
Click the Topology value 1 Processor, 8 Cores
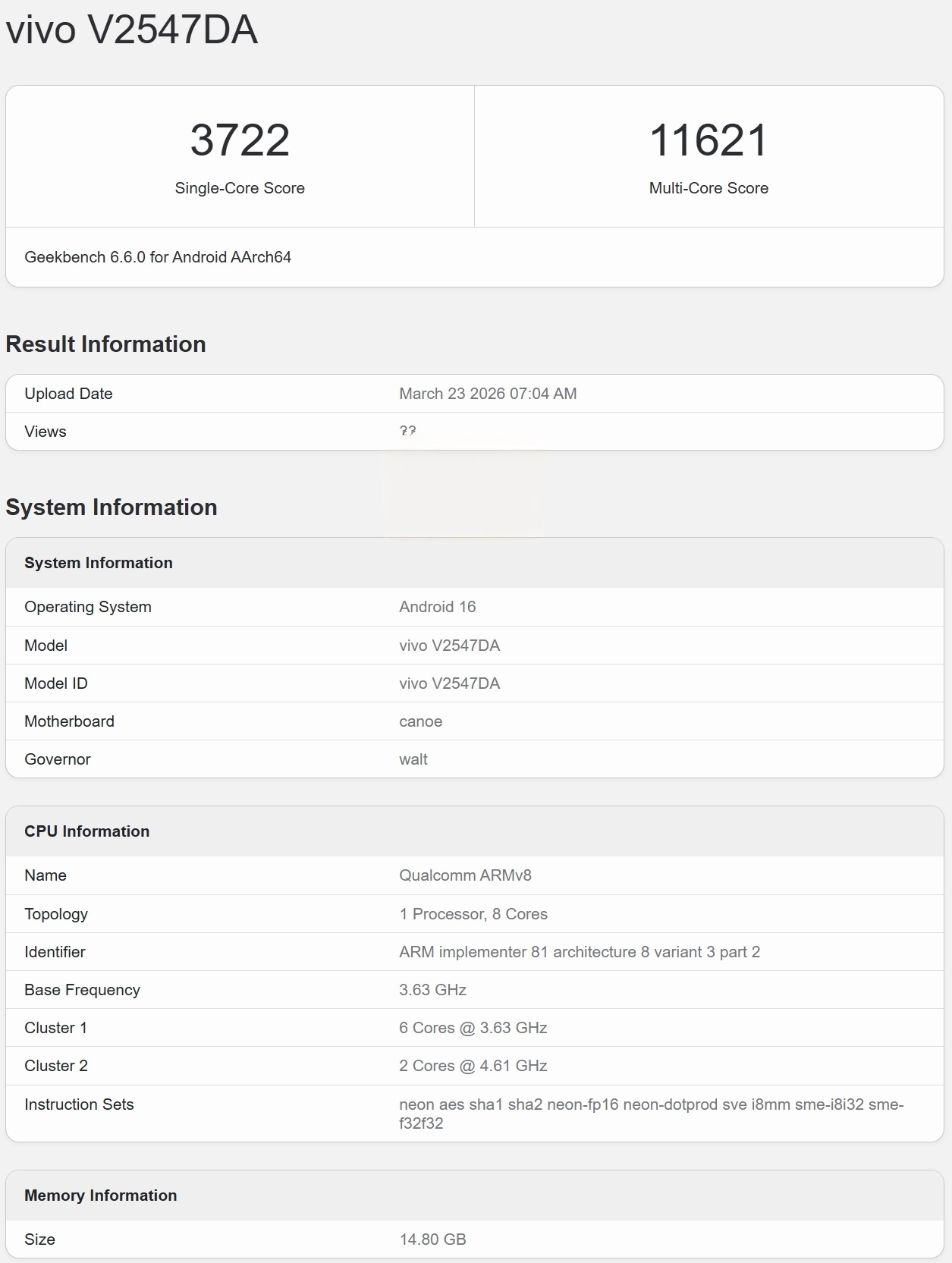[x=473, y=914]
